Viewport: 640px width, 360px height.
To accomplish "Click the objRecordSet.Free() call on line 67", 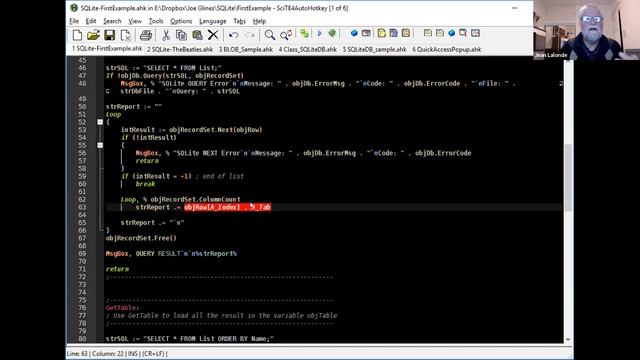I will 141,238.
